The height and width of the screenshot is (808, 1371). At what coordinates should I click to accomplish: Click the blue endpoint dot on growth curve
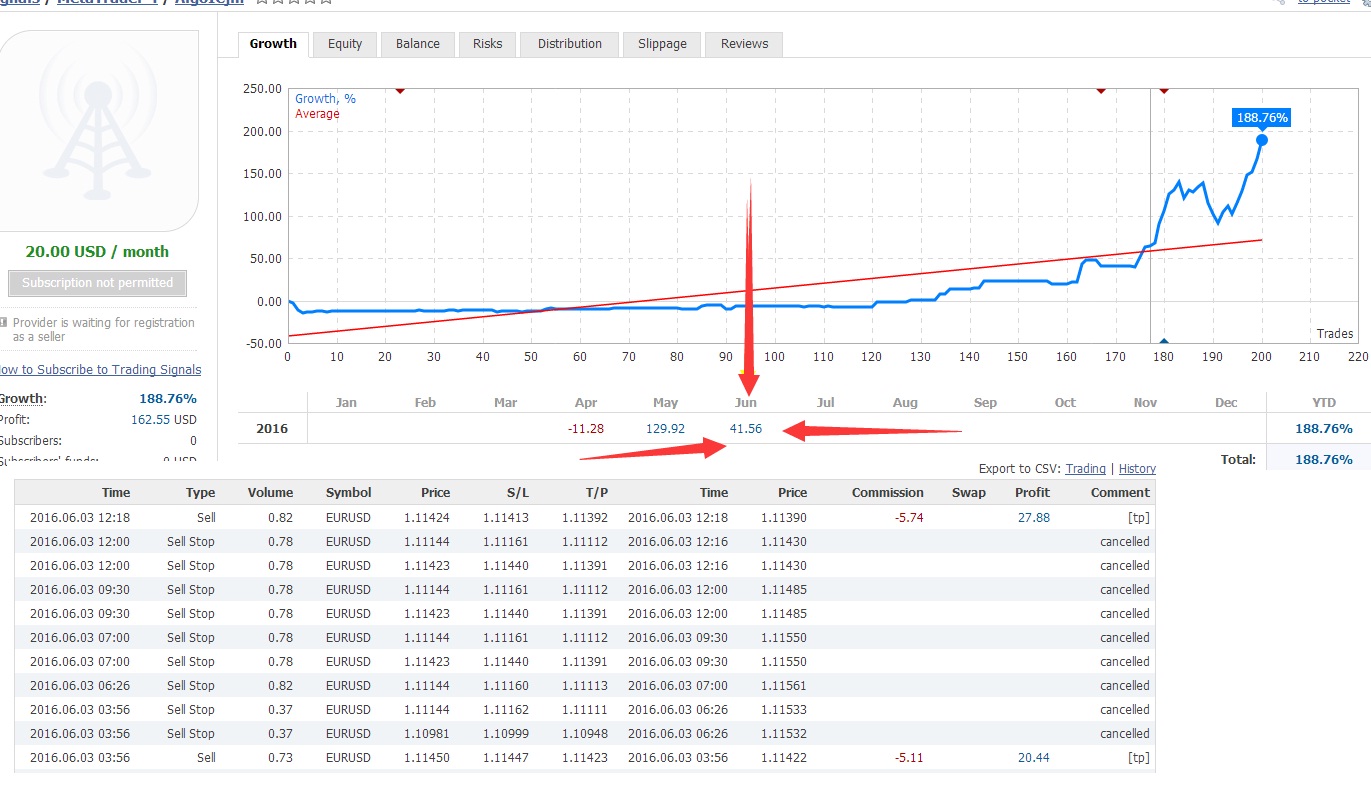[x=1262, y=140]
